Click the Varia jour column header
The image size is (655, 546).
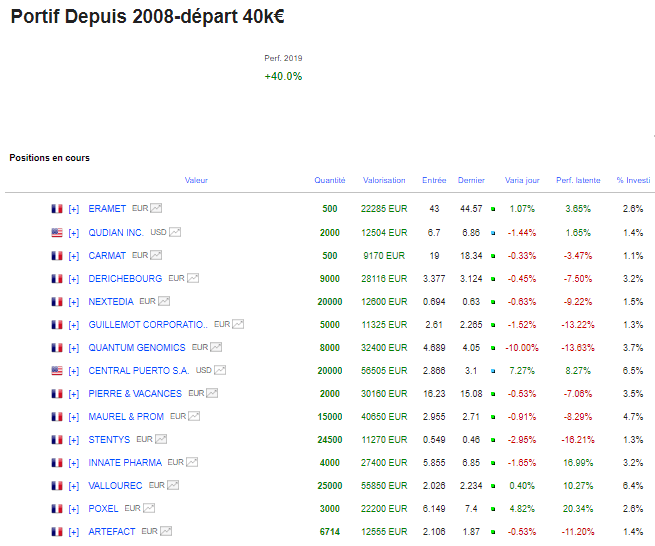522,181
